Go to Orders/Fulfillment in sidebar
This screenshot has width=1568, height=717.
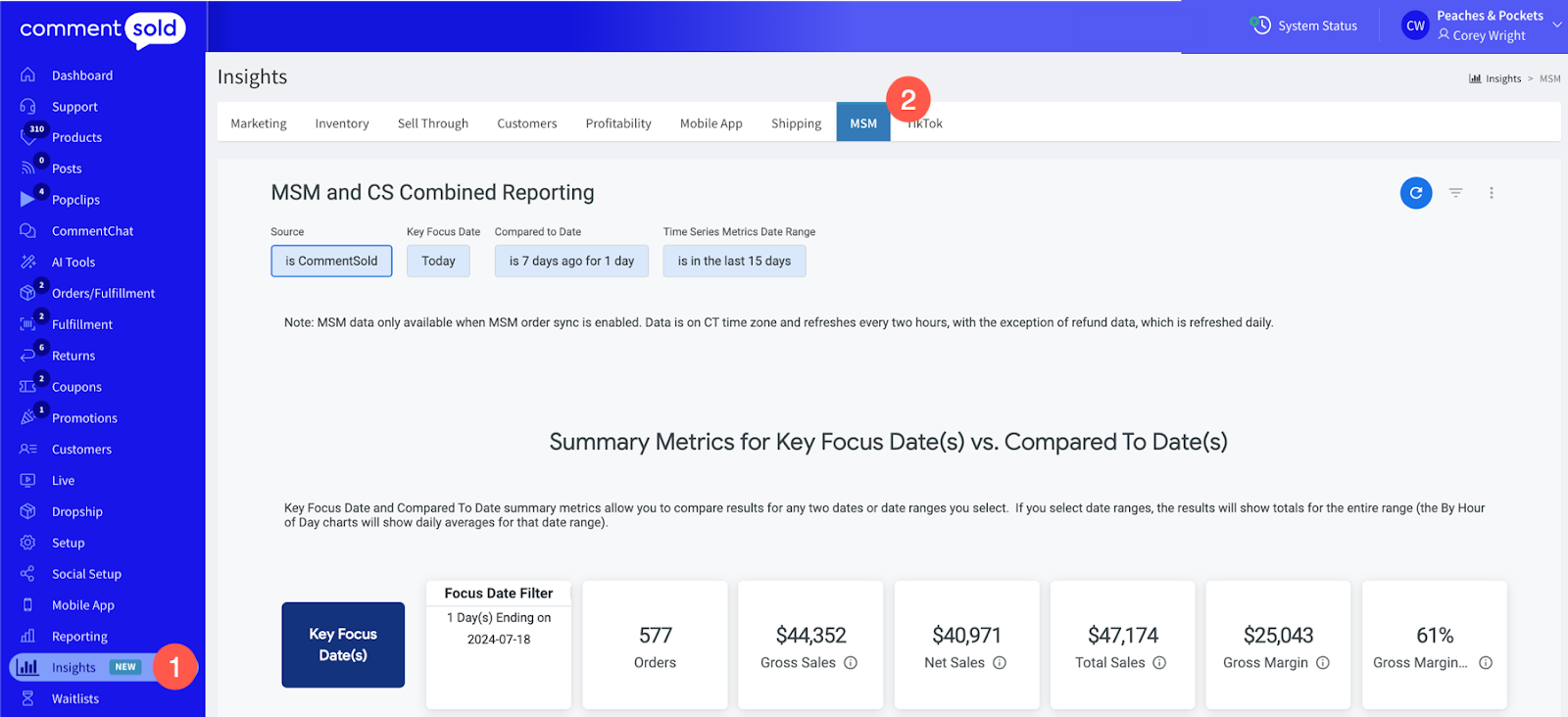[103, 293]
